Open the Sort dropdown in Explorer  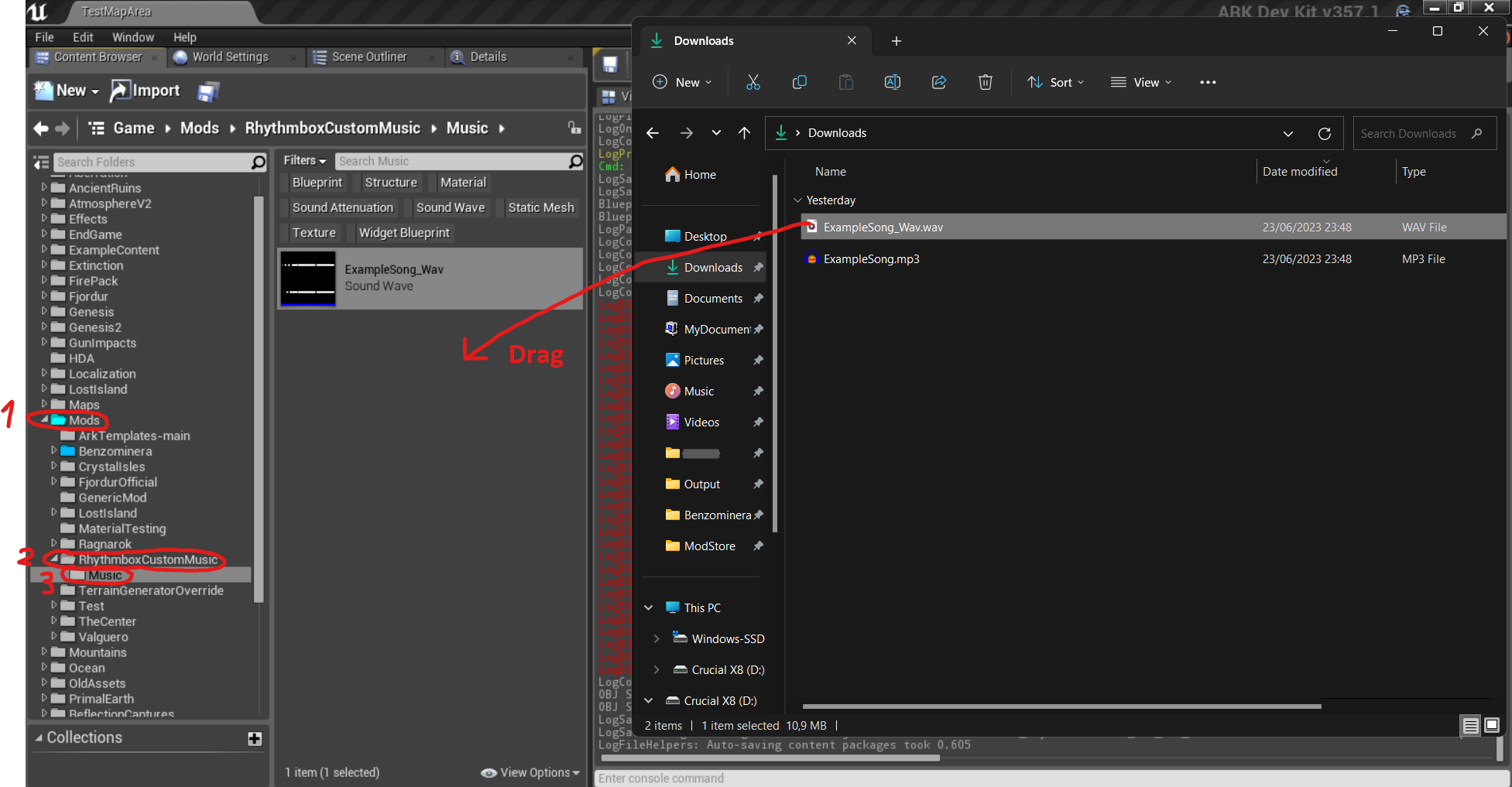[1055, 82]
